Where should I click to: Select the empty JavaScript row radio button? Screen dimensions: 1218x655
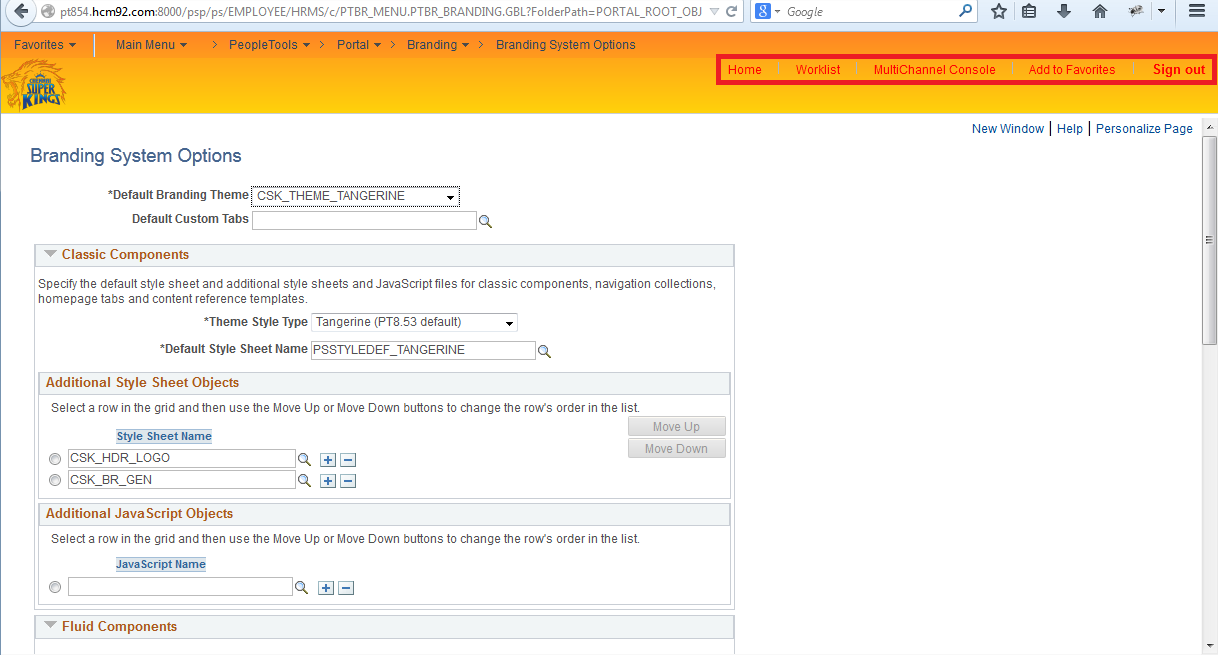click(55, 587)
